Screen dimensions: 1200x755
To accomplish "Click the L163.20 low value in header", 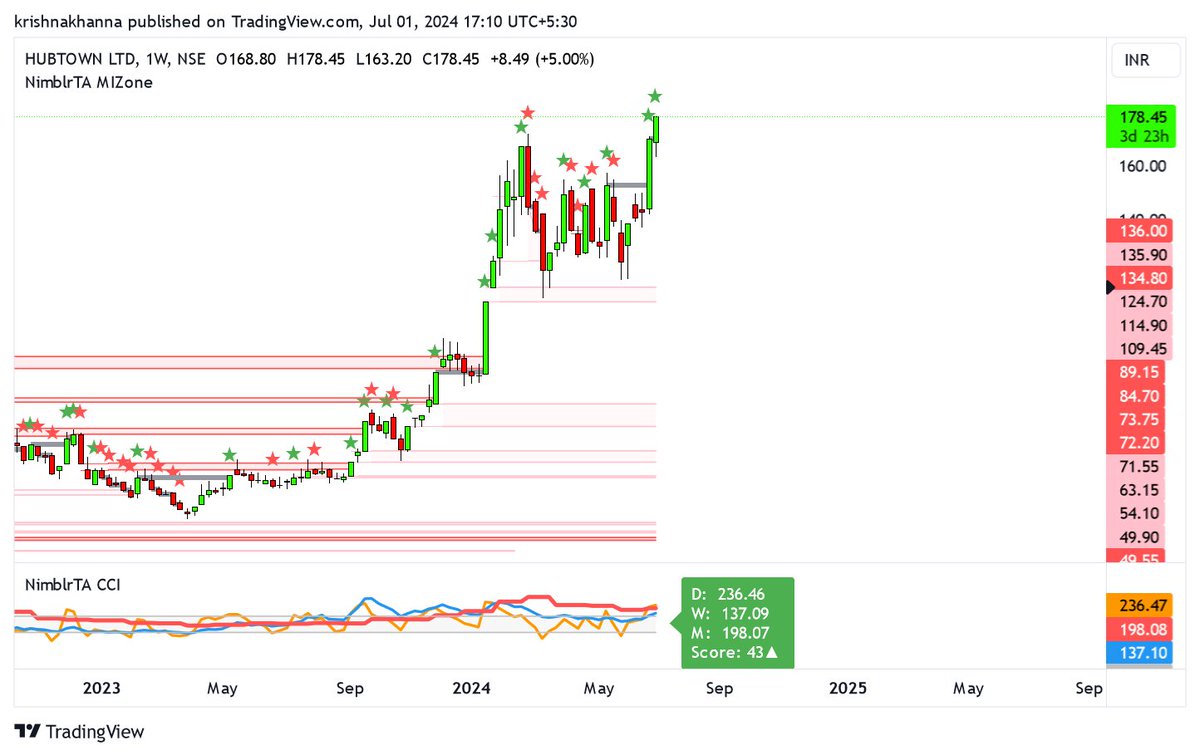I will [x=385, y=60].
